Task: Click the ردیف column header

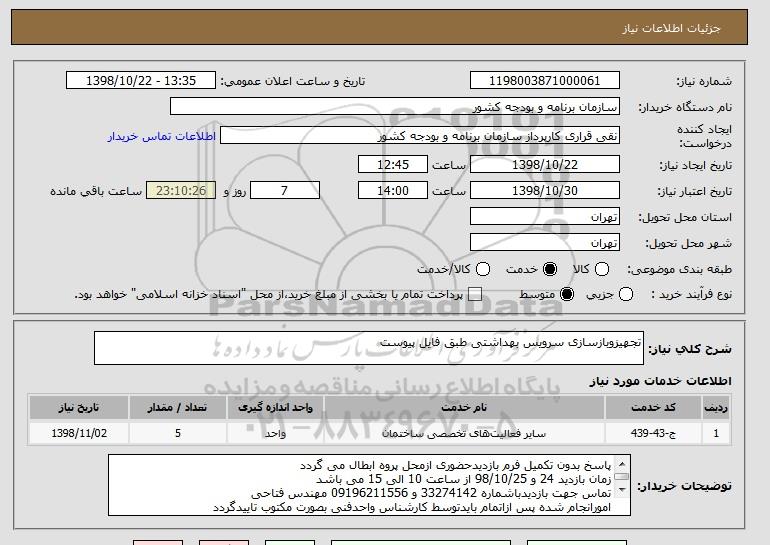Action: [716, 408]
